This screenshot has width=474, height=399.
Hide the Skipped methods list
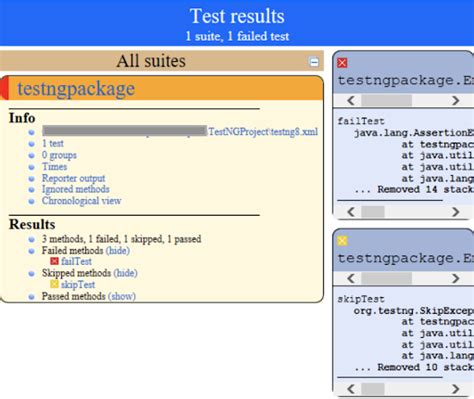pos(125,273)
